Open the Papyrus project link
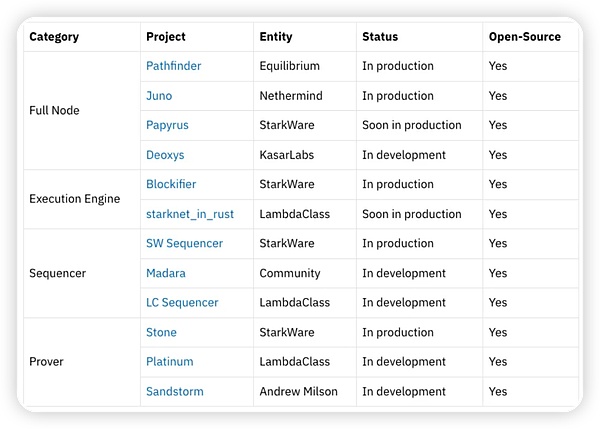 (x=167, y=125)
